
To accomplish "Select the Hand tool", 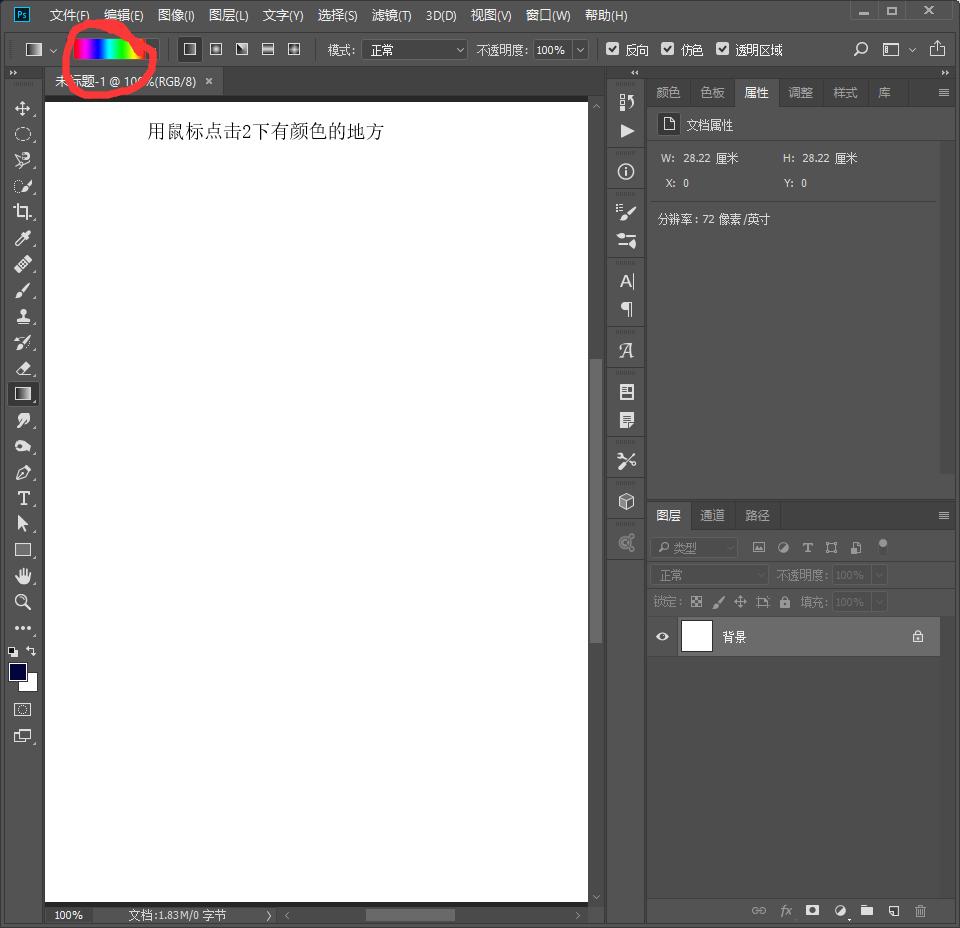I will 22,576.
